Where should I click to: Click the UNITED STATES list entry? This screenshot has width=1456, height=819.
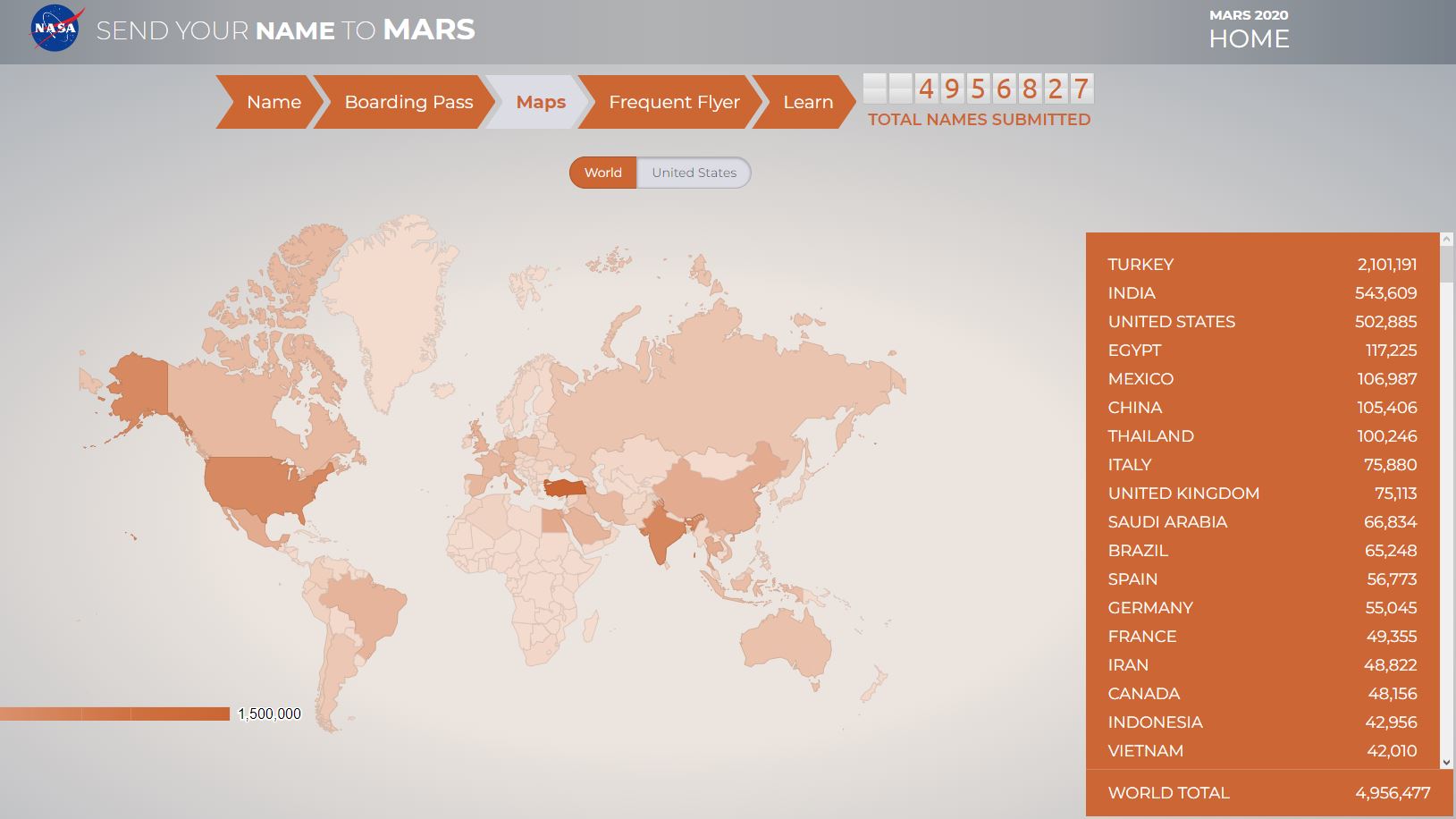[x=1262, y=322]
